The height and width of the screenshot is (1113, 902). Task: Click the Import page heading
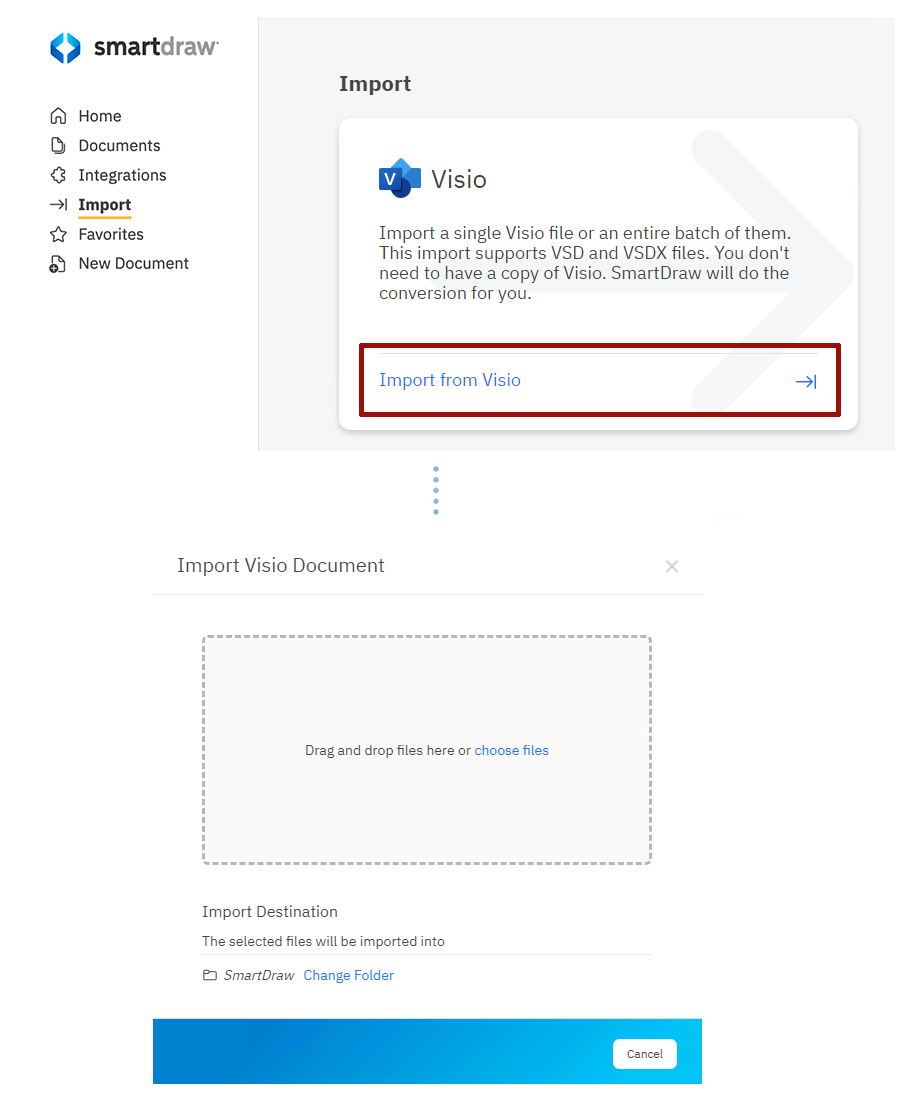coord(375,84)
